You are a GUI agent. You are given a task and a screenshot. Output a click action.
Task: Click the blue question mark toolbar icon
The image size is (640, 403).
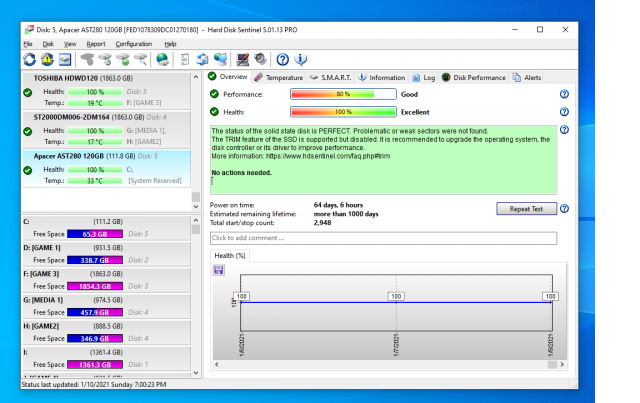point(283,60)
